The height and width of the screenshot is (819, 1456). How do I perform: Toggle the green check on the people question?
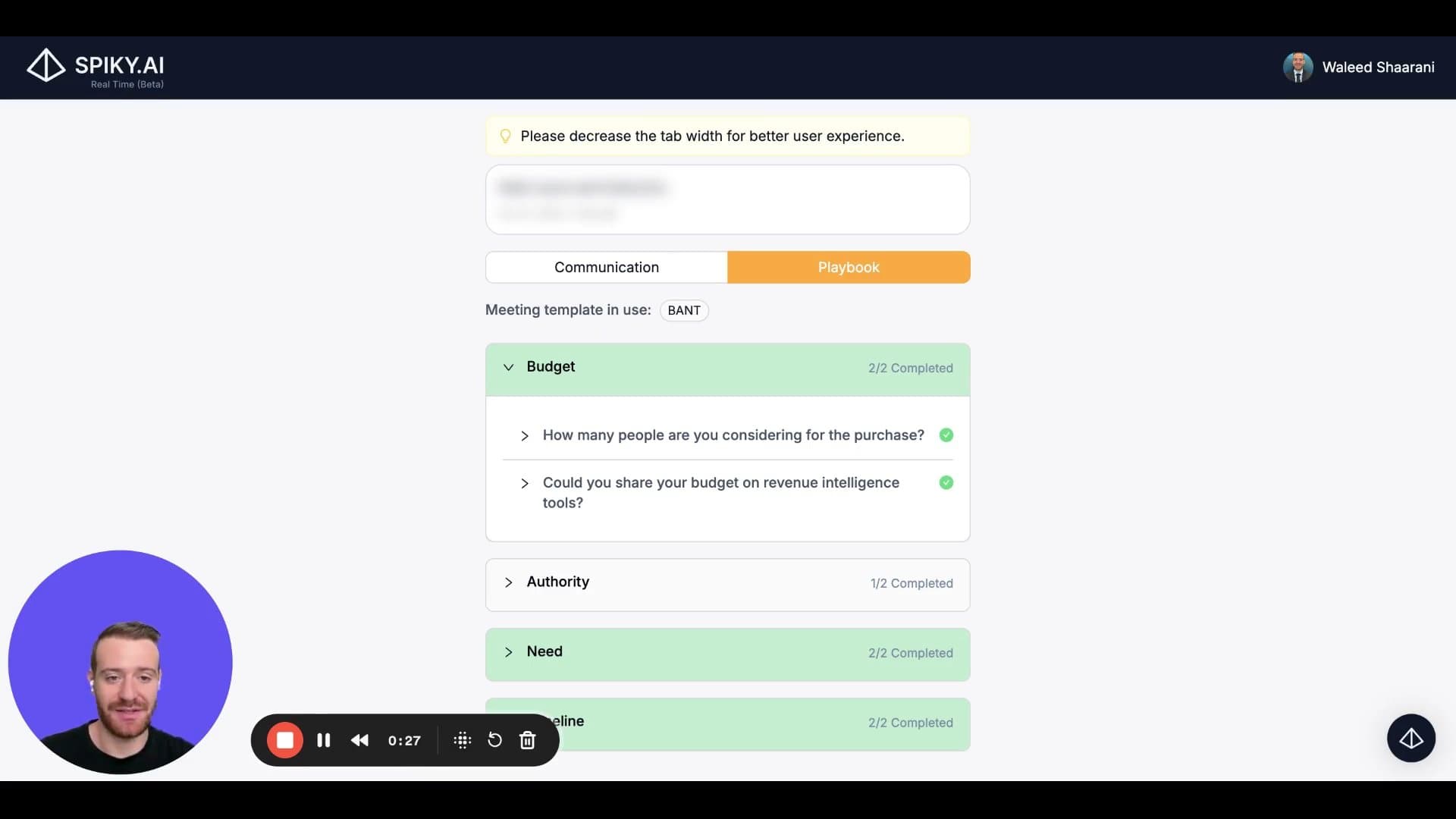(x=946, y=435)
